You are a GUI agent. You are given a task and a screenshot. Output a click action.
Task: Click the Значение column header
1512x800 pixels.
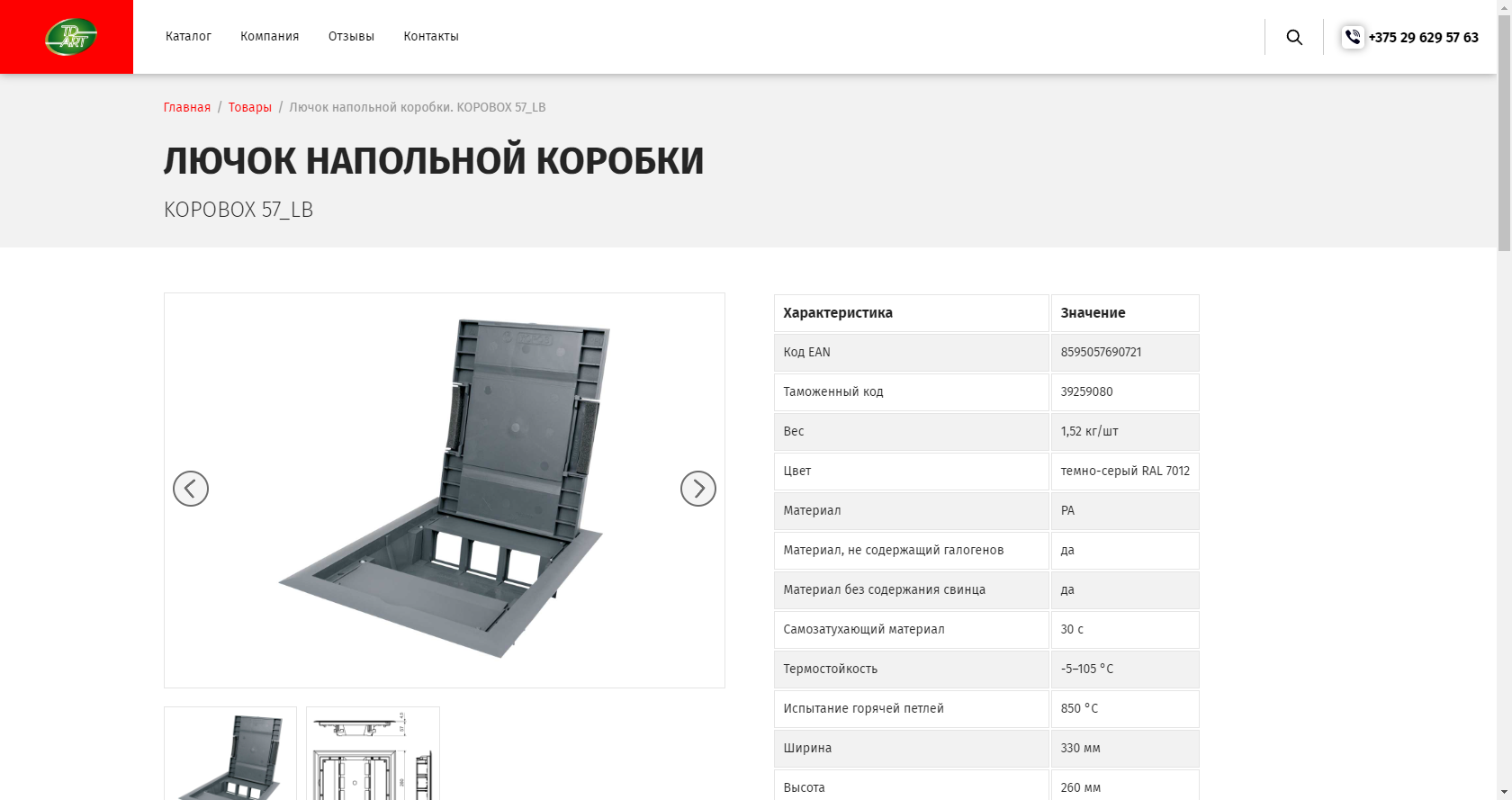(x=1093, y=313)
